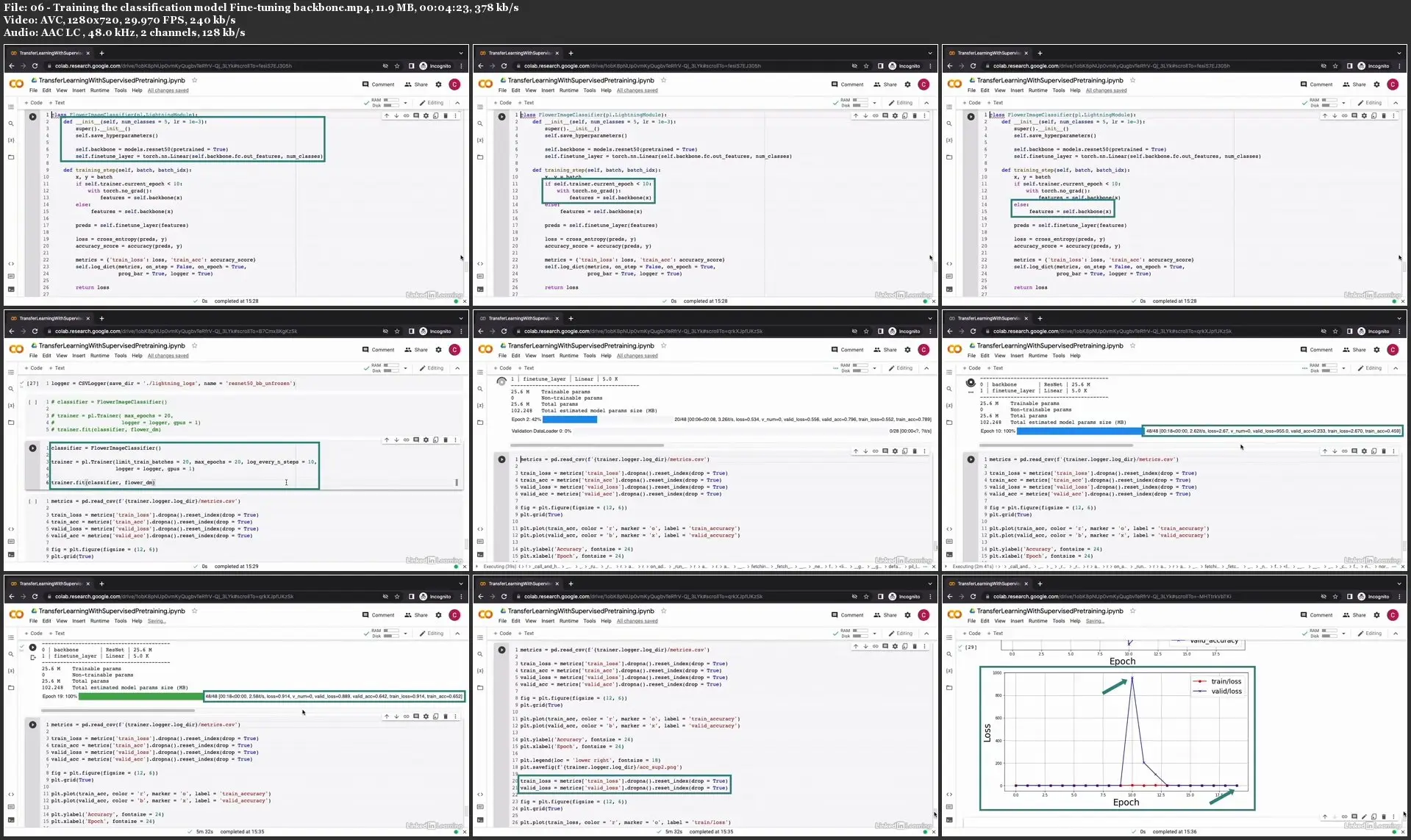Open the Tools menu in the CSVLogger frame
This screenshot has height=840, width=1411.
click(x=121, y=356)
